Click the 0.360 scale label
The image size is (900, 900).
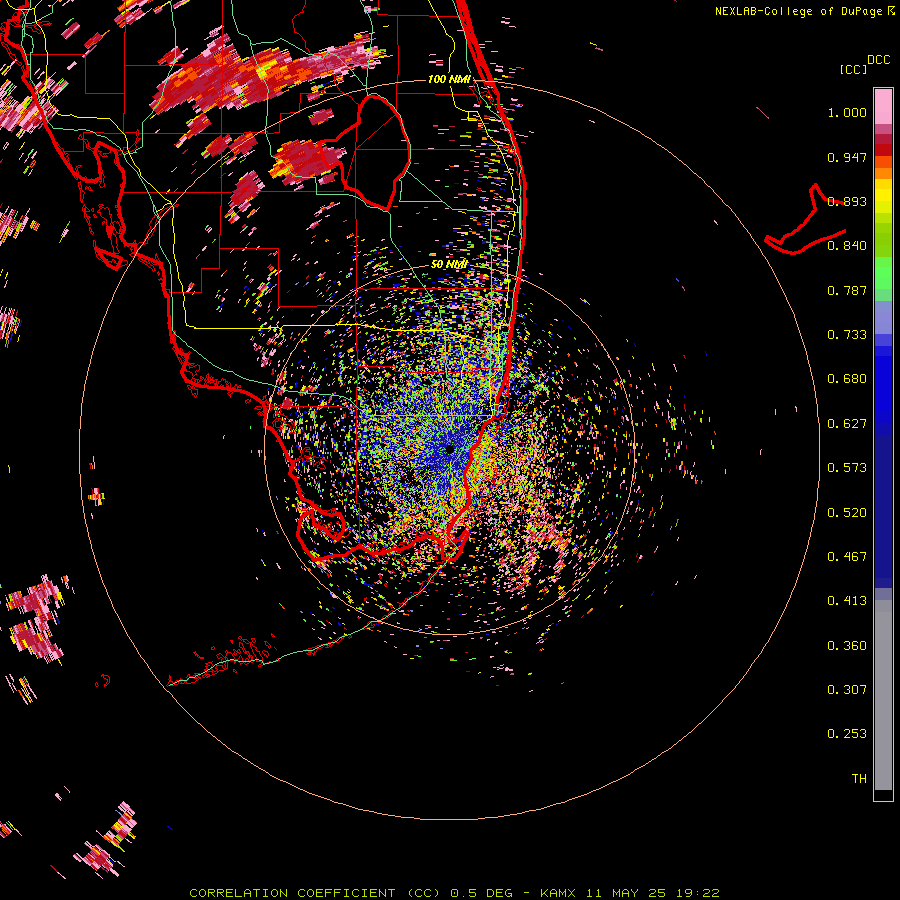(847, 646)
